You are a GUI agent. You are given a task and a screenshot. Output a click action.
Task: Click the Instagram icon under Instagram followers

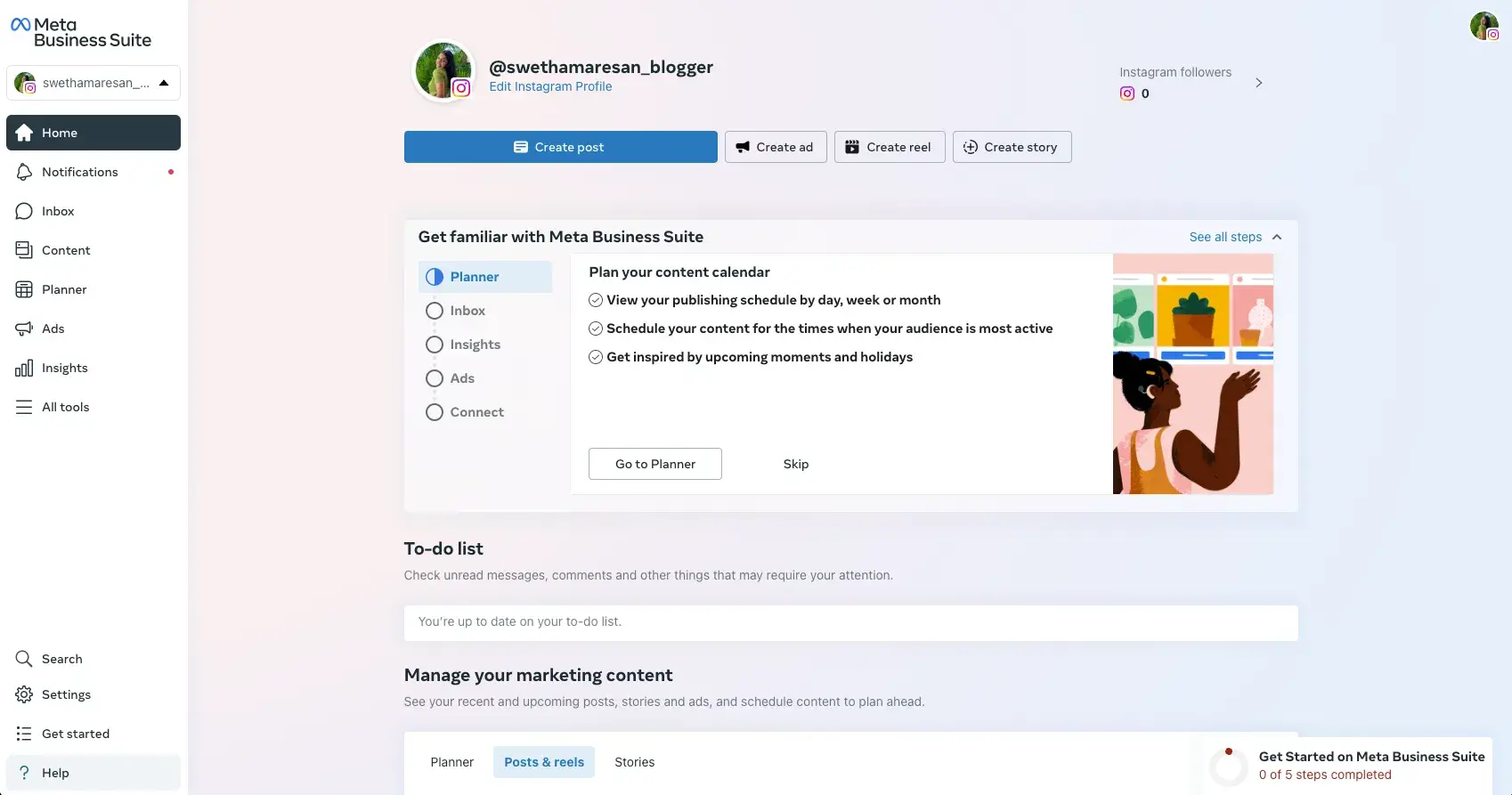[x=1127, y=93]
